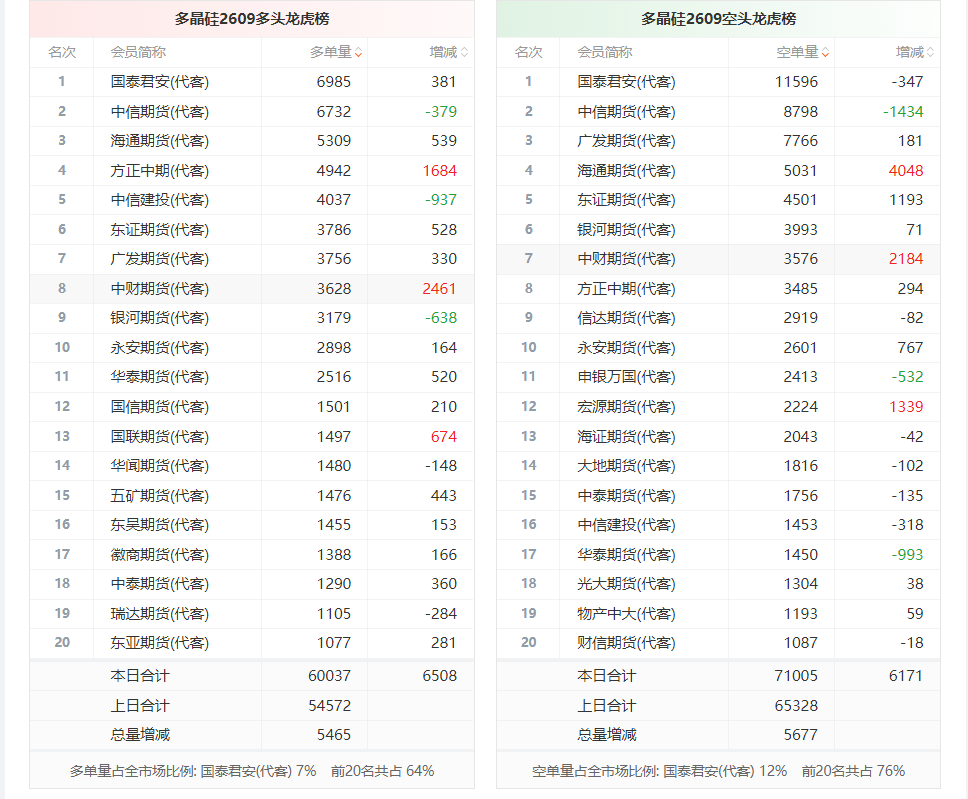Click 总量增减 row in short table

coord(719,735)
